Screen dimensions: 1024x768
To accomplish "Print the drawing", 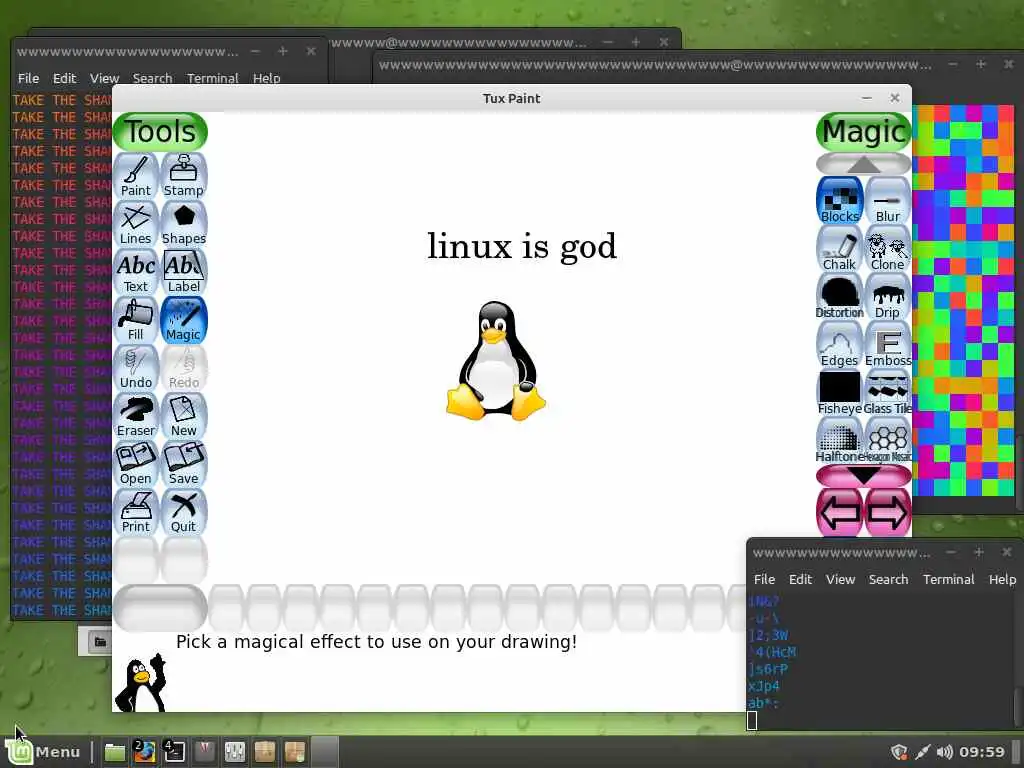I will click(x=136, y=512).
